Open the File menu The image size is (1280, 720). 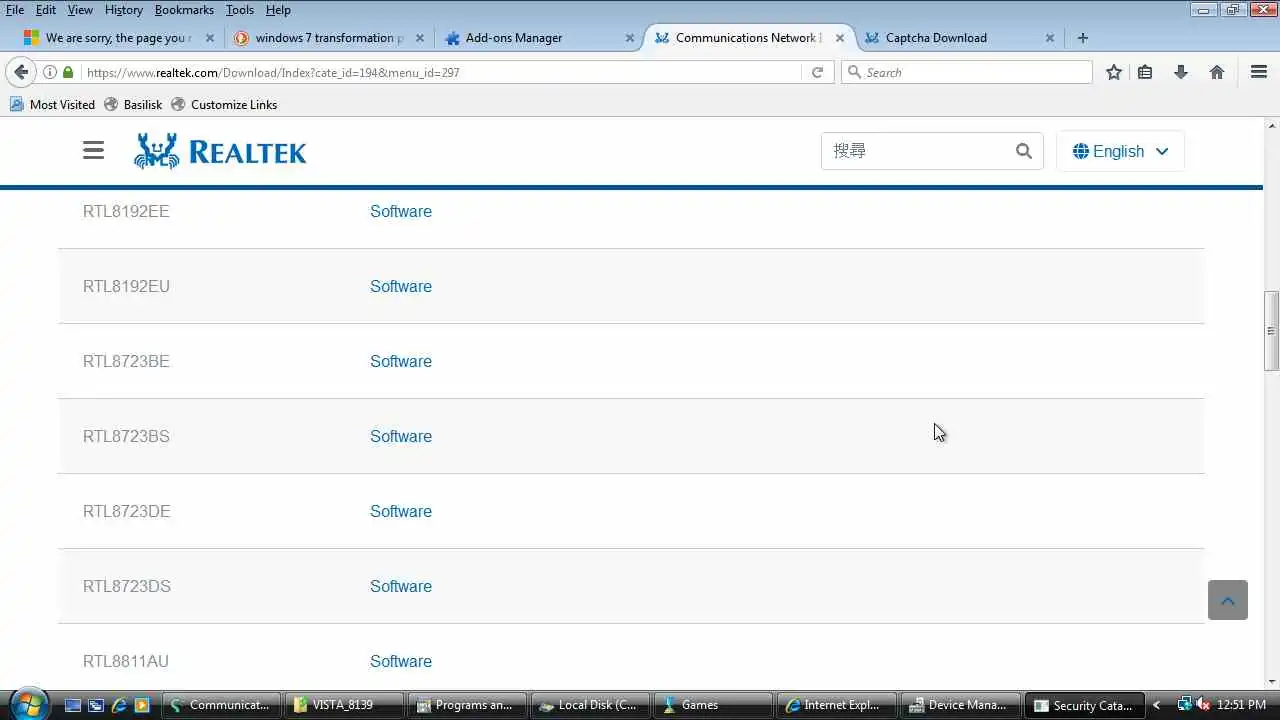tap(15, 10)
